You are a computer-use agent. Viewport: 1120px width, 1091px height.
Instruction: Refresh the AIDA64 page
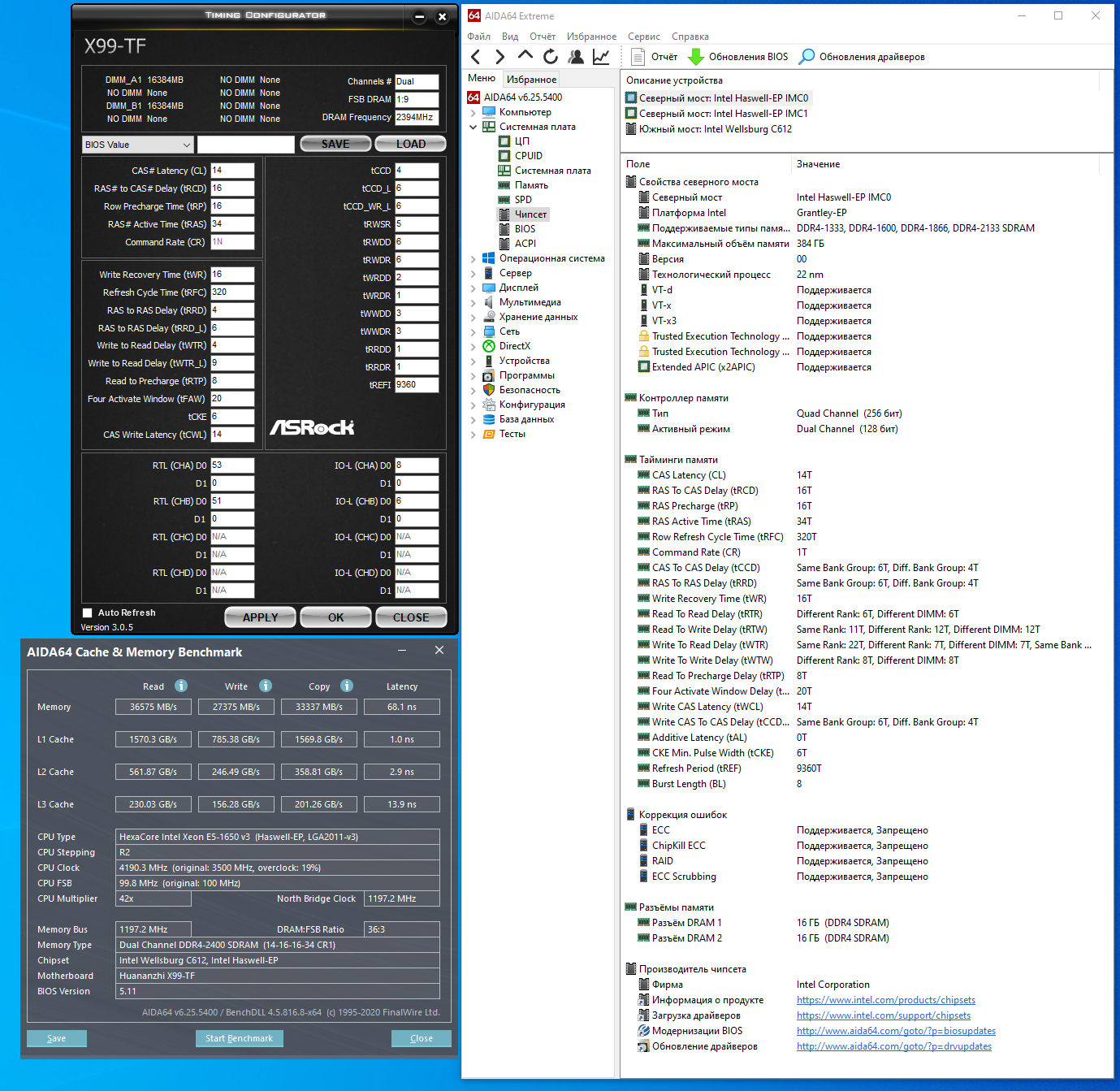tap(551, 56)
